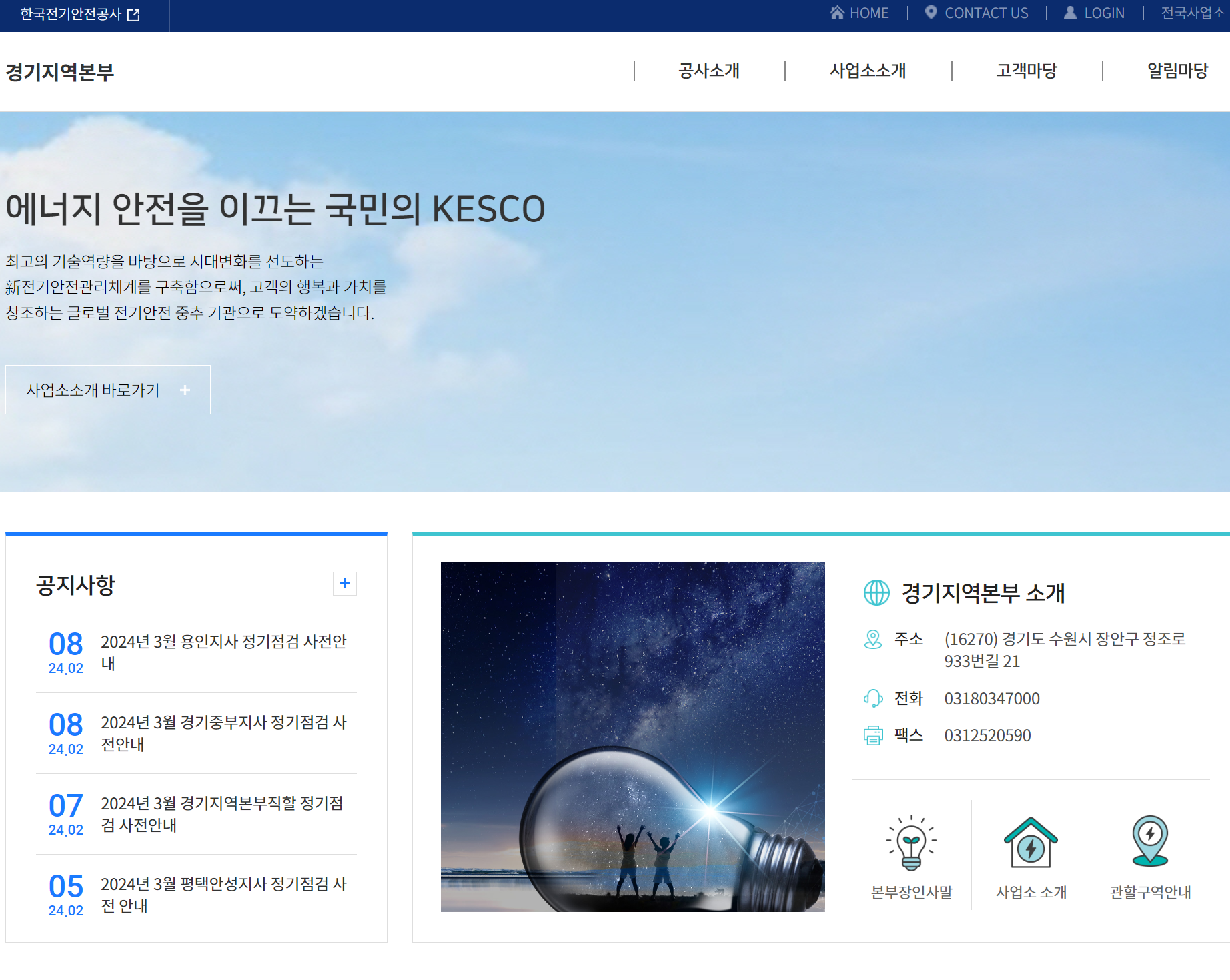
Task: Click date 05 of 평택안성지사 notice
Action: click(x=66, y=886)
